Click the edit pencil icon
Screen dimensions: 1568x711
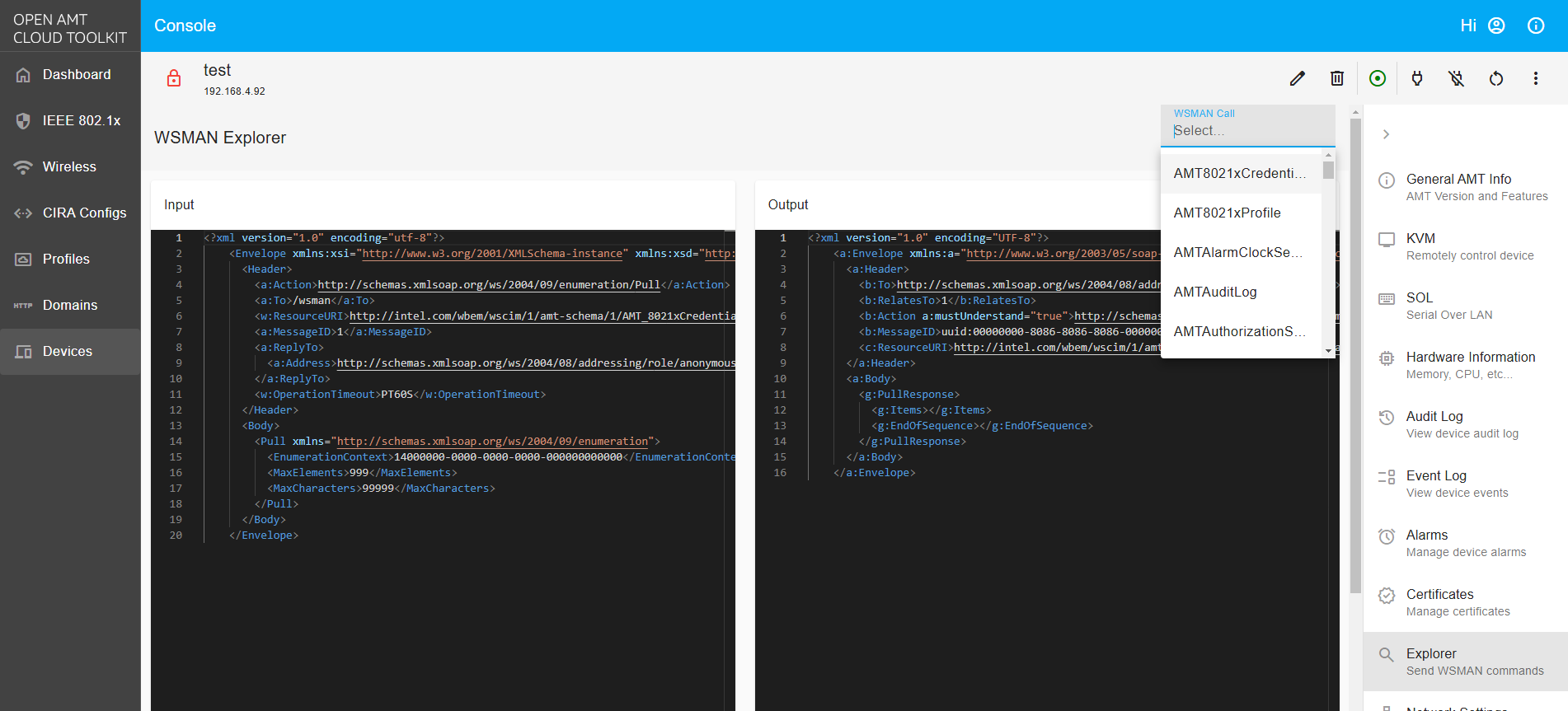coord(1298,78)
